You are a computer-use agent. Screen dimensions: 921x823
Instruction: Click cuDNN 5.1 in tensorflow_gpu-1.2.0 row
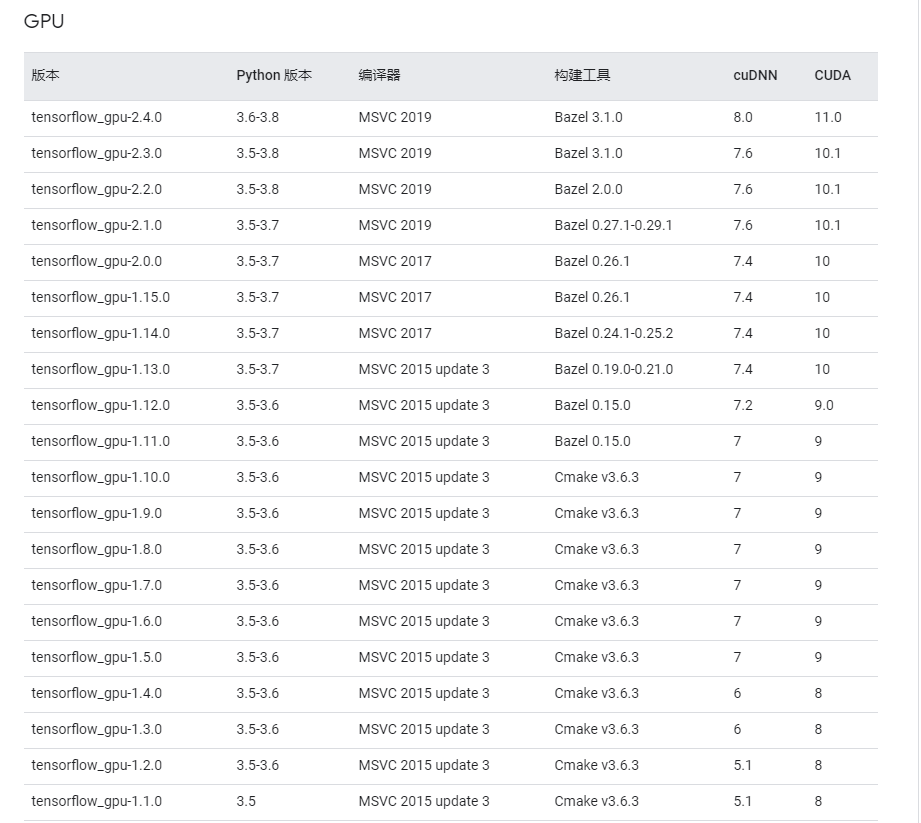pos(743,765)
